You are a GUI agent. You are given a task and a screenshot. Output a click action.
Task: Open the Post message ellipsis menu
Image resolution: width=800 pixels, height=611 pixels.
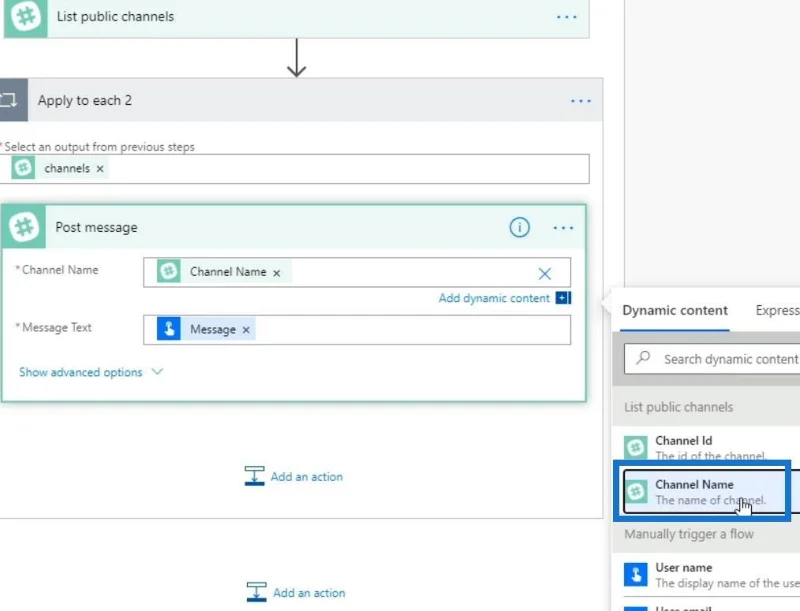tap(563, 227)
